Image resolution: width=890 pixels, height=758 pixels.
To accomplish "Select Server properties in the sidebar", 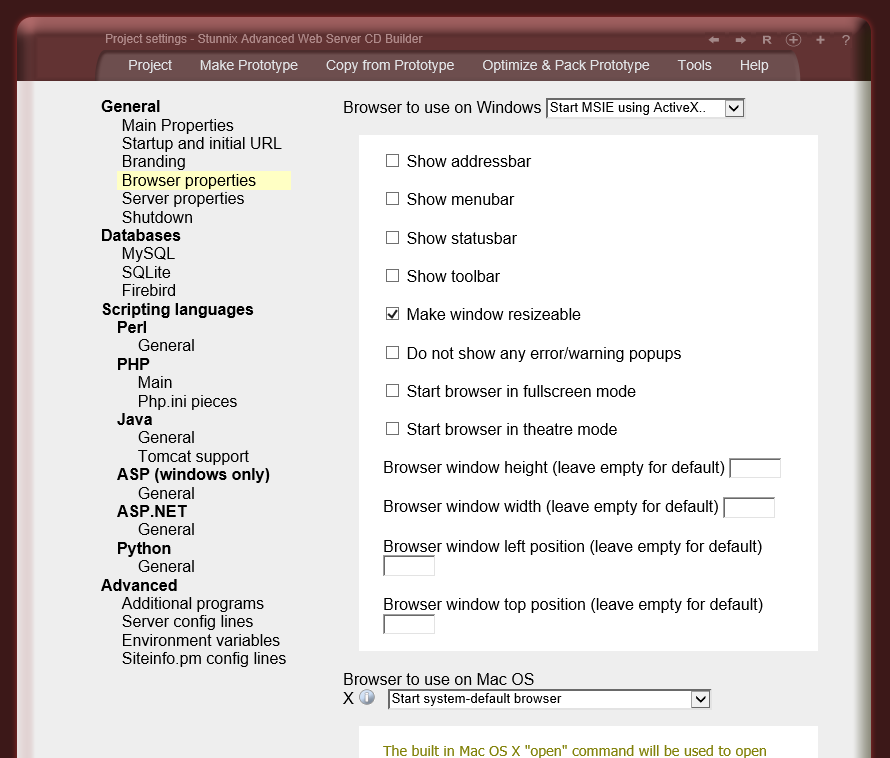I will (182, 198).
